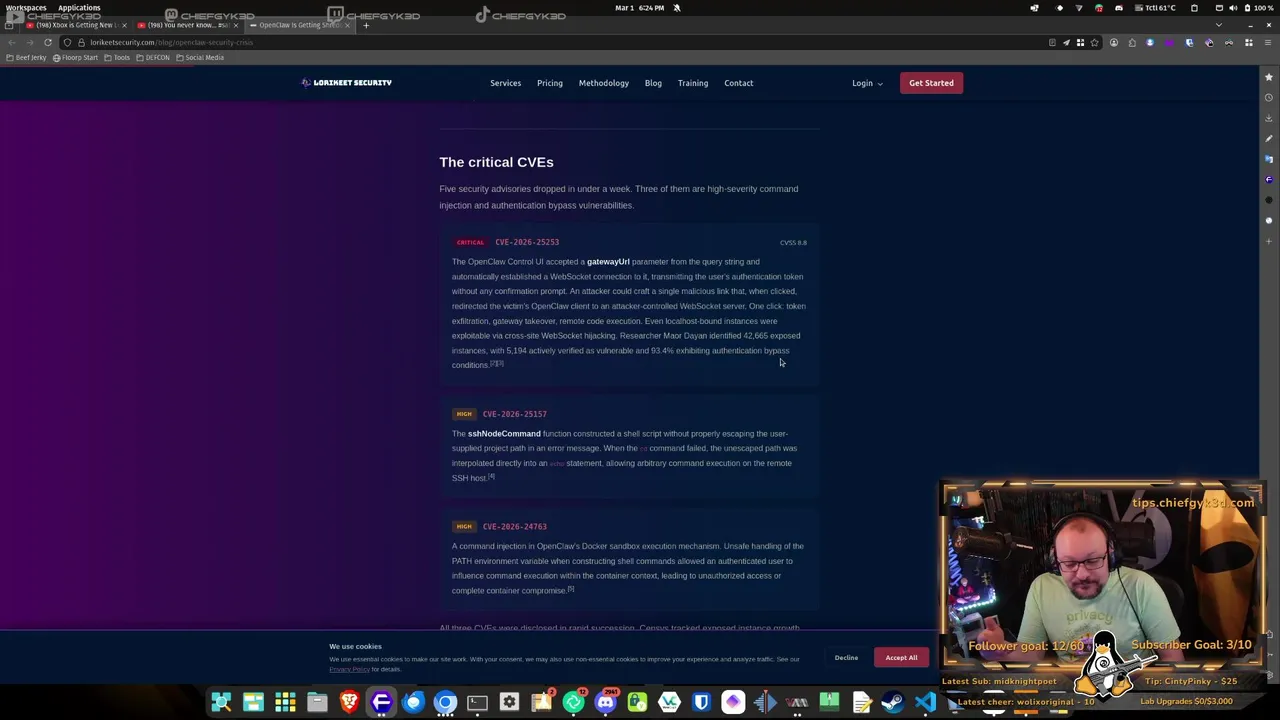The width and height of the screenshot is (1280, 720).
Task: Open the Services nav item
Action: pyautogui.click(x=505, y=83)
